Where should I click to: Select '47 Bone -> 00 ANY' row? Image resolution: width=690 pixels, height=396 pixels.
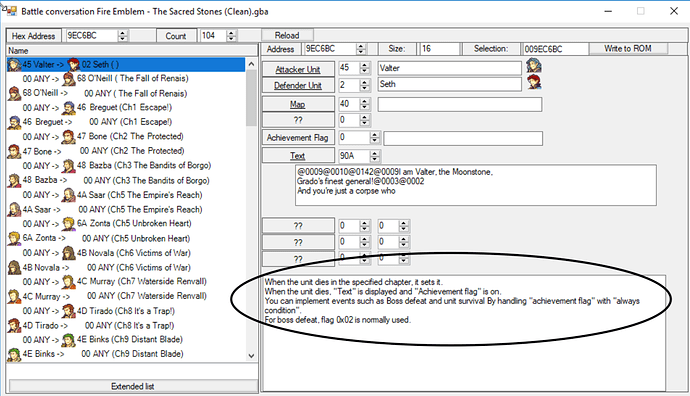pos(126,151)
